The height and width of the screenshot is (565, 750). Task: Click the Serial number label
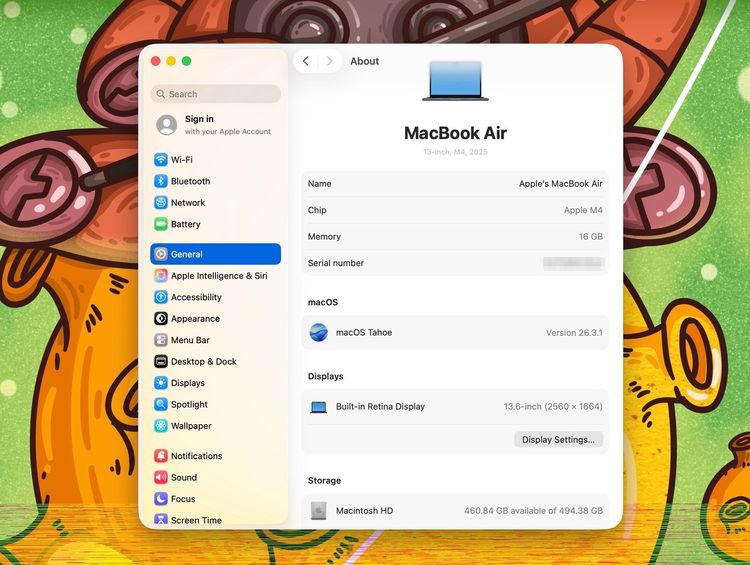(x=336, y=263)
